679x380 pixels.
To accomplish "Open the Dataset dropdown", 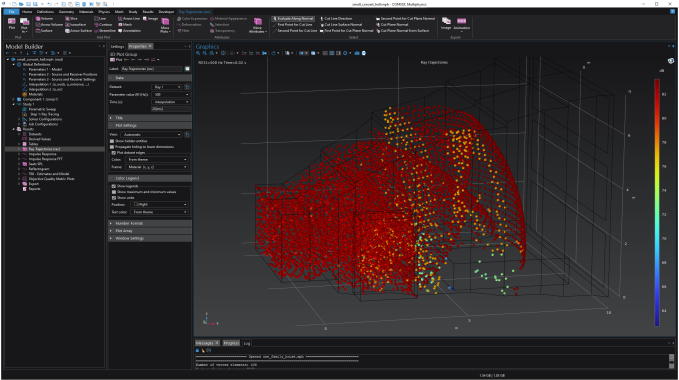I will coord(167,87).
